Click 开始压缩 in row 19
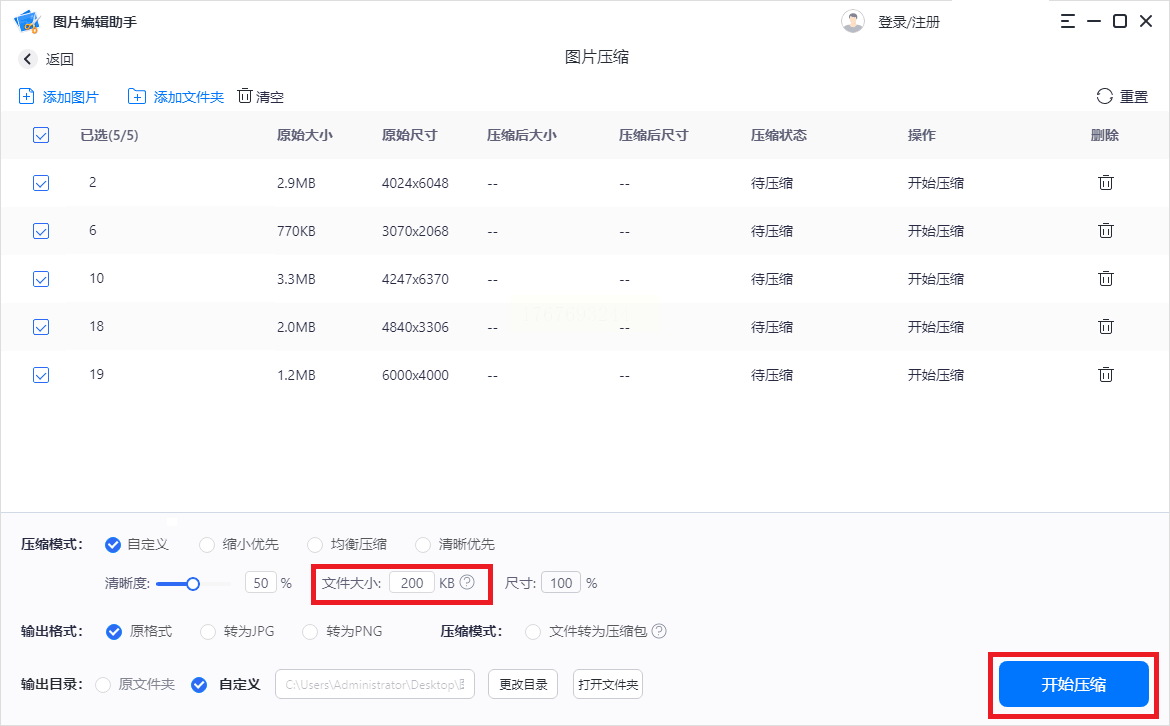 pos(936,375)
